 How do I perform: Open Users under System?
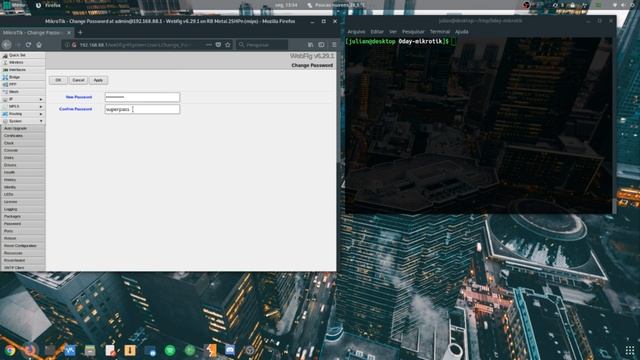[x=23, y=158]
